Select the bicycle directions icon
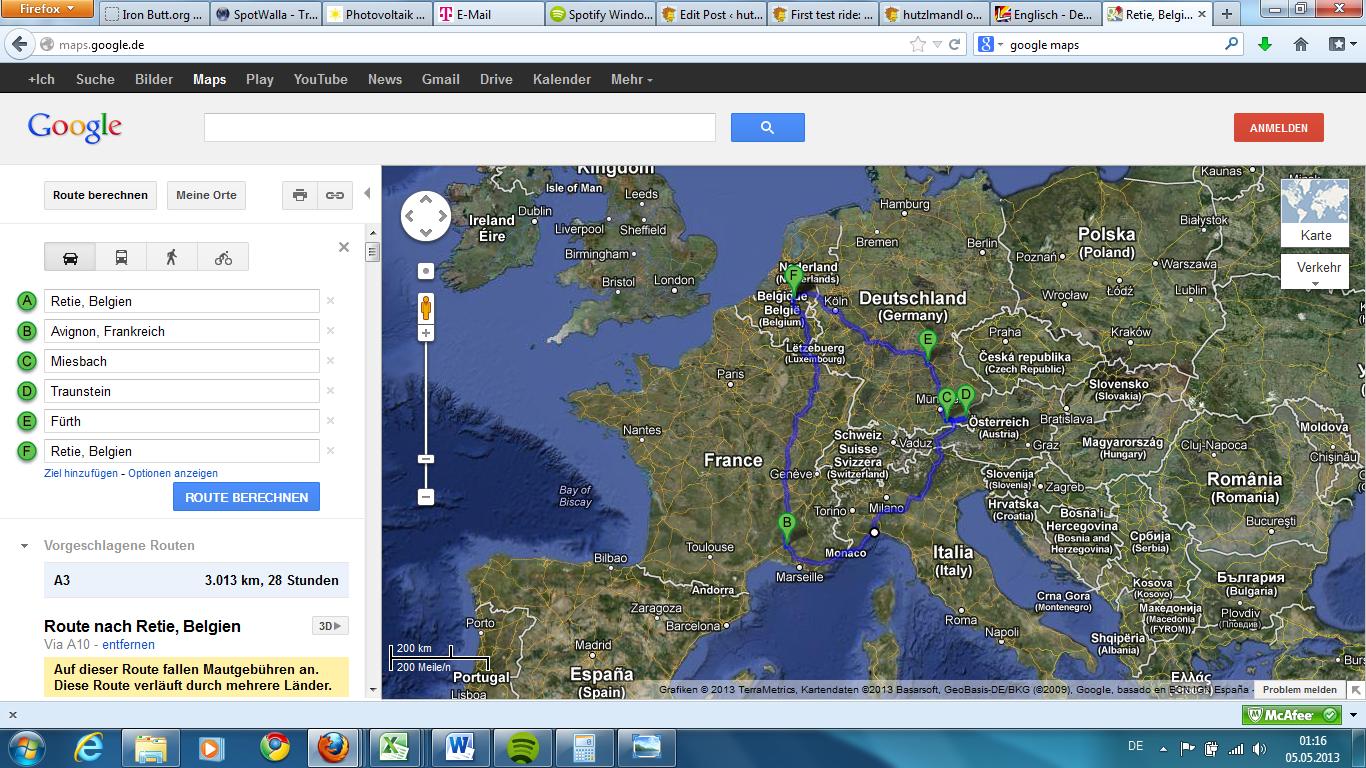Viewport: 1366px width, 768px height. pos(223,257)
